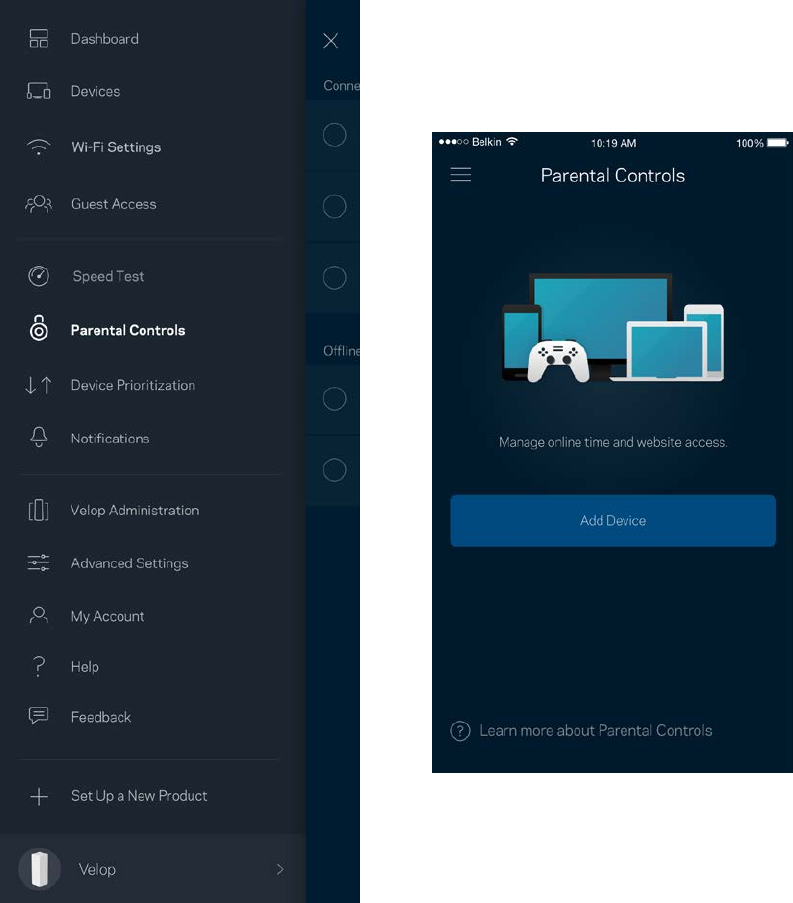Click the Notifications bell icon
Viewport: 793px width, 903px height.
click(39, 437)
